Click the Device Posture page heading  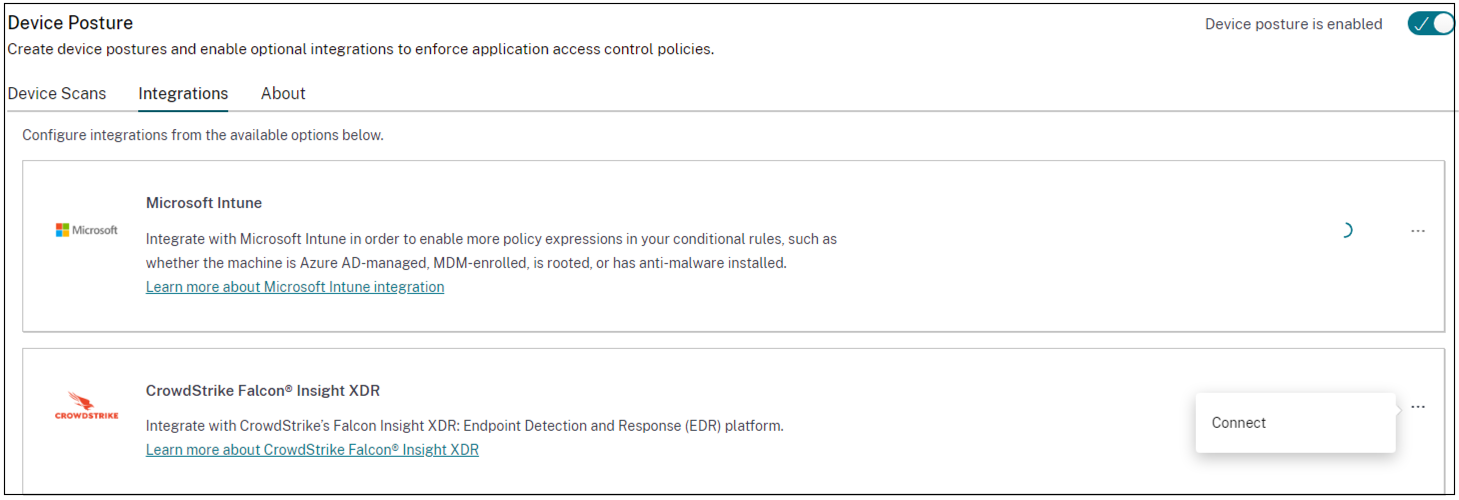70,22
